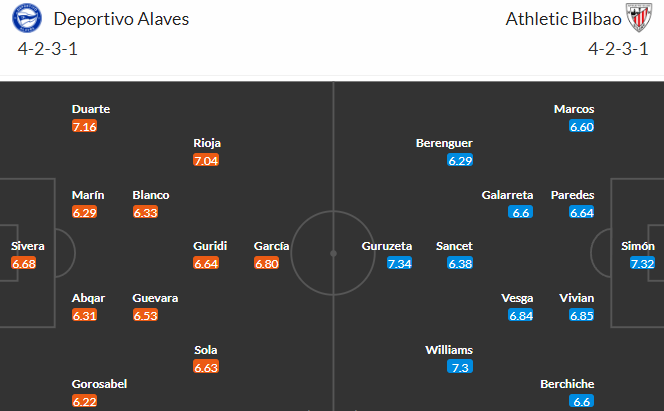Click player name Galarreta
The image size is (664, 411).
(507, 195)
